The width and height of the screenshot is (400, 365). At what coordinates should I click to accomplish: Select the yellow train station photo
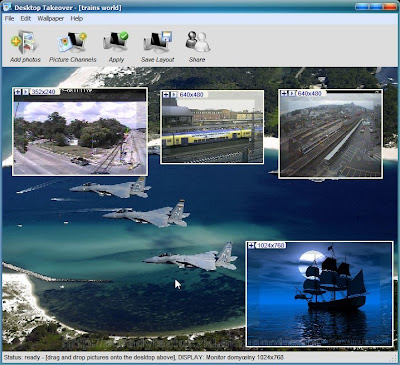[x=212, y=127]
